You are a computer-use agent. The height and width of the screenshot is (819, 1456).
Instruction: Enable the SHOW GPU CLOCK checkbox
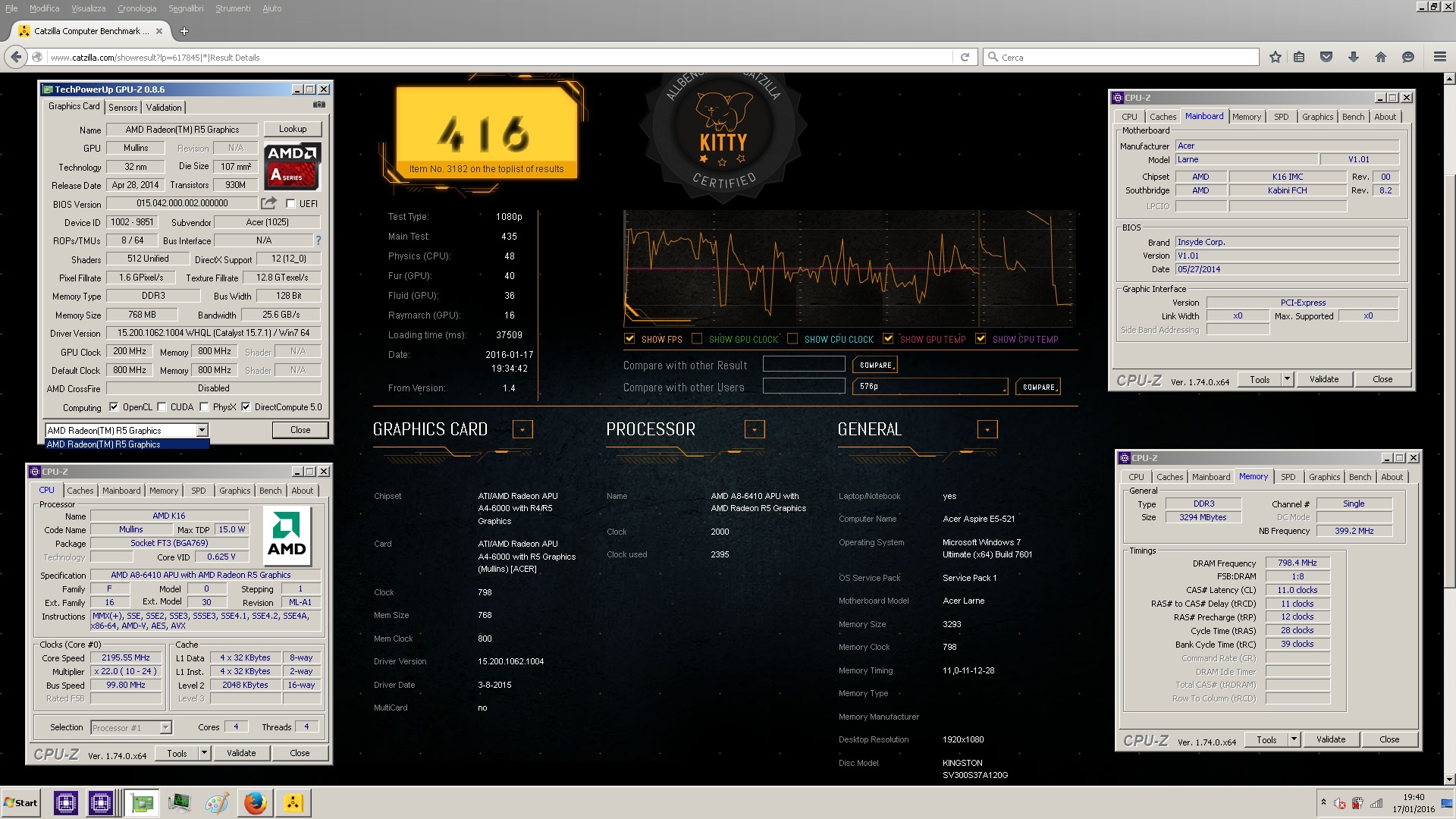click(x=697, y=339)
